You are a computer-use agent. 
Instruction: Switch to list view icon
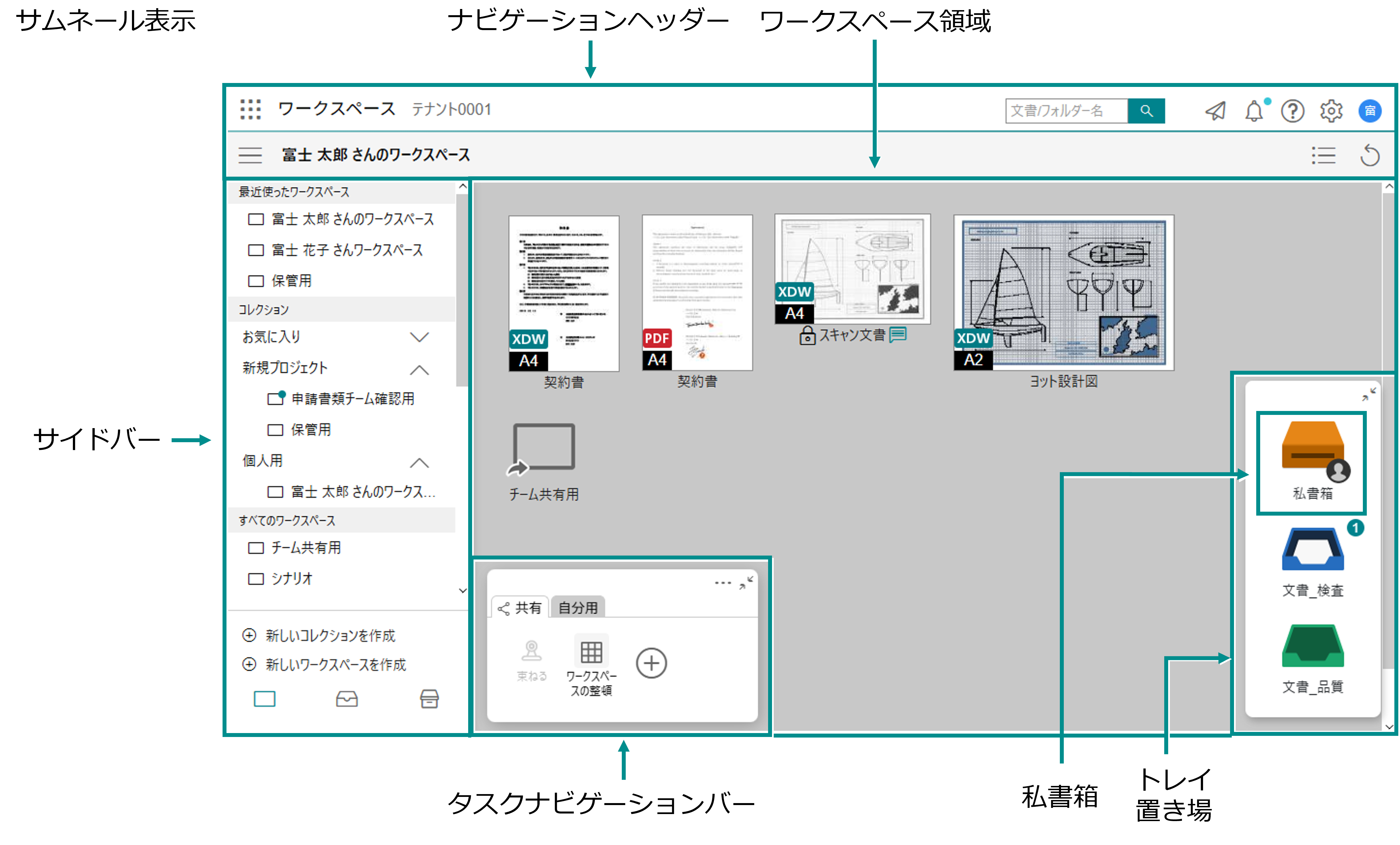(1323, 155)
